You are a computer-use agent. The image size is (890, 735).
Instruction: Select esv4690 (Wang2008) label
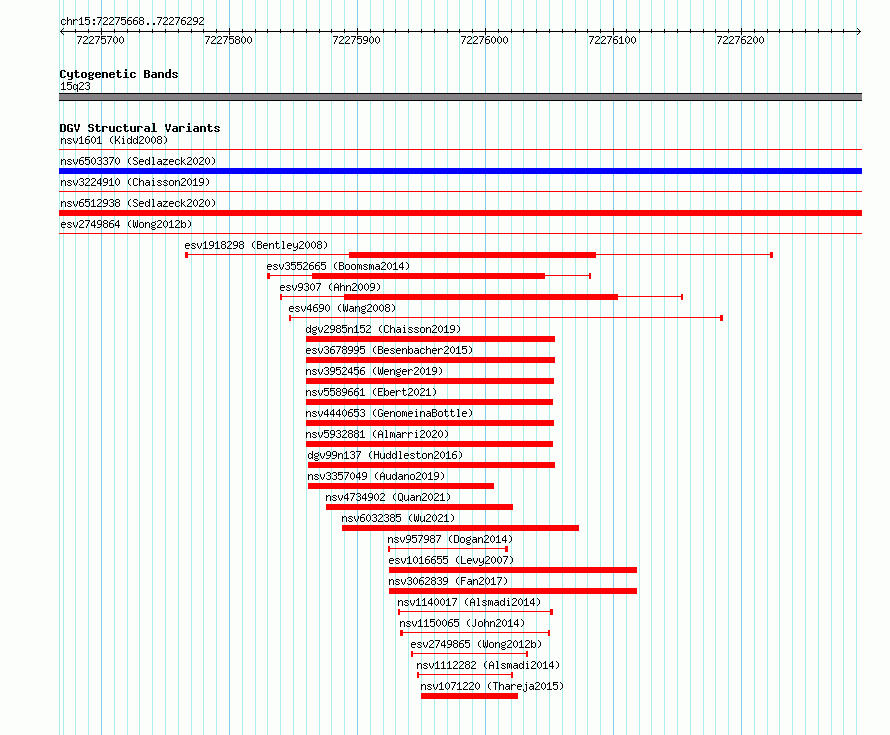342,308
